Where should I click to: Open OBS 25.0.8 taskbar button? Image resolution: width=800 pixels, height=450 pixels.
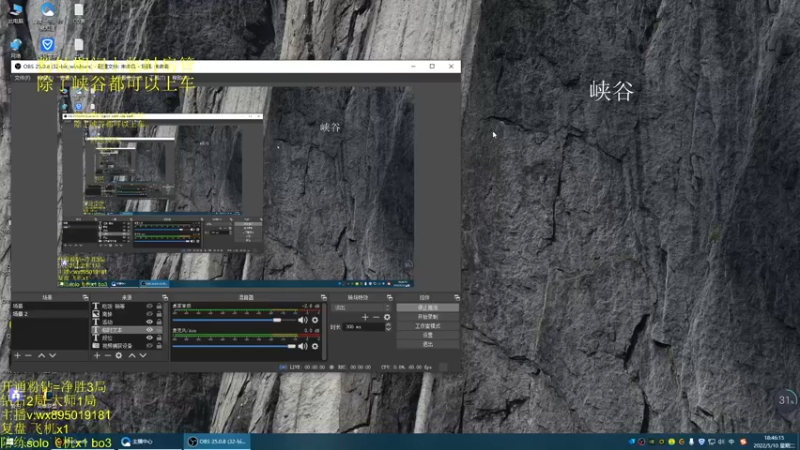click(x=217, y=441)
